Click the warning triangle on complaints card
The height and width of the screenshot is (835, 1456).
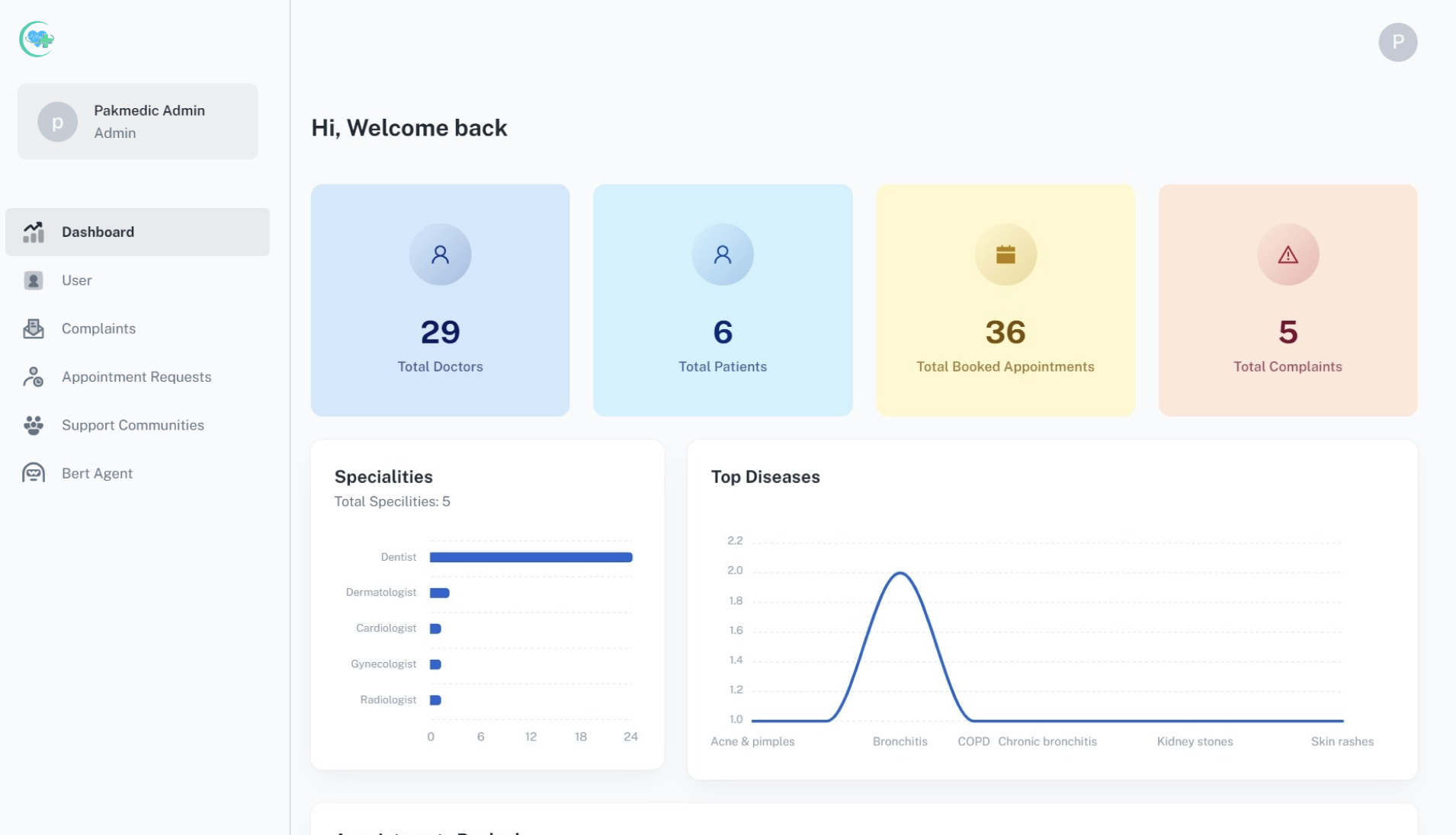(1288, 254)
